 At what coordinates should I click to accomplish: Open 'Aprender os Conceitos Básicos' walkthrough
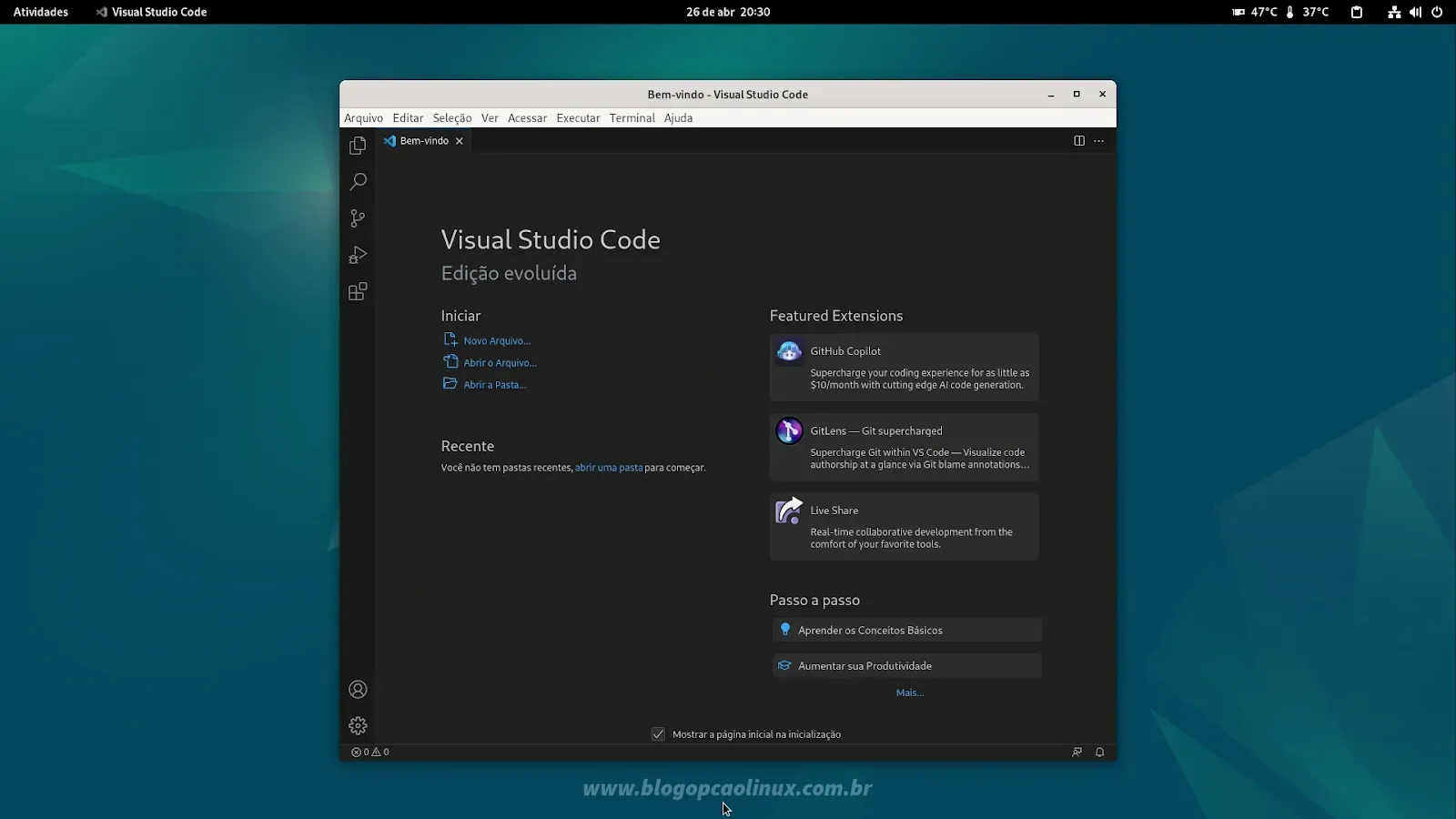[906, 630]
